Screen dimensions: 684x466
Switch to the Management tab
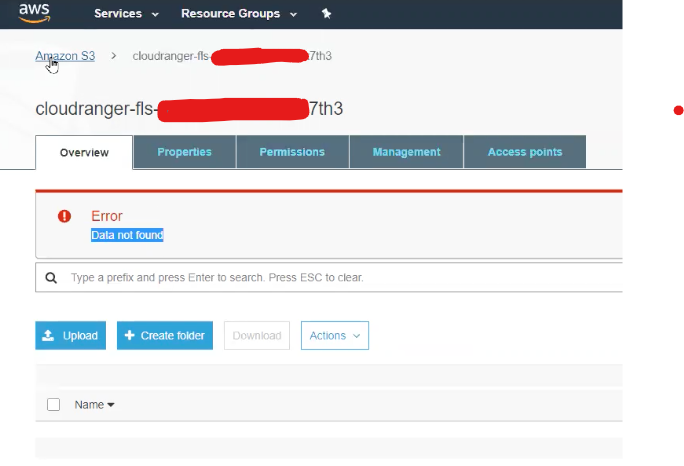(407, 152)
